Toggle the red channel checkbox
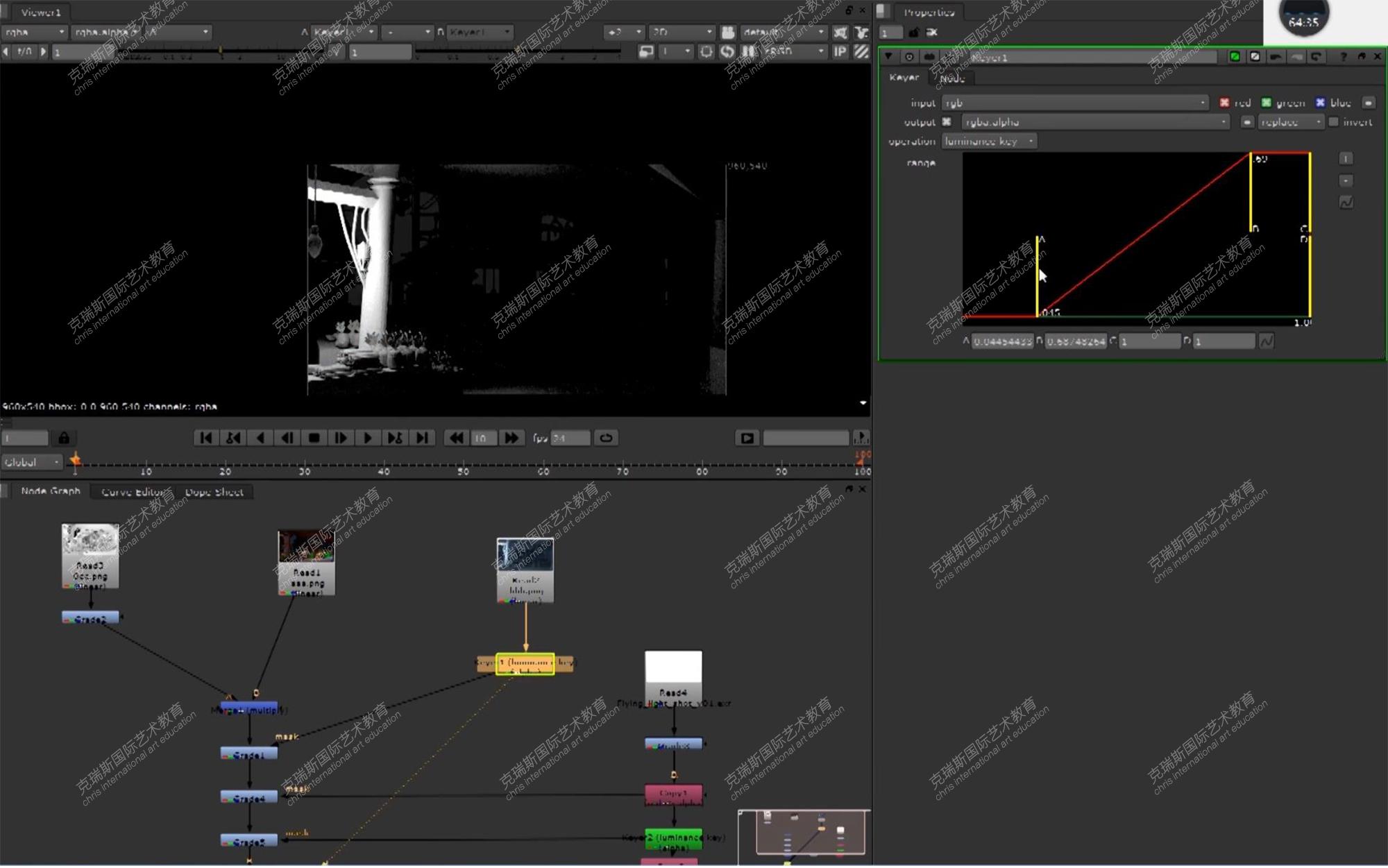The image size is (1388, 868). coord(1224,103)
